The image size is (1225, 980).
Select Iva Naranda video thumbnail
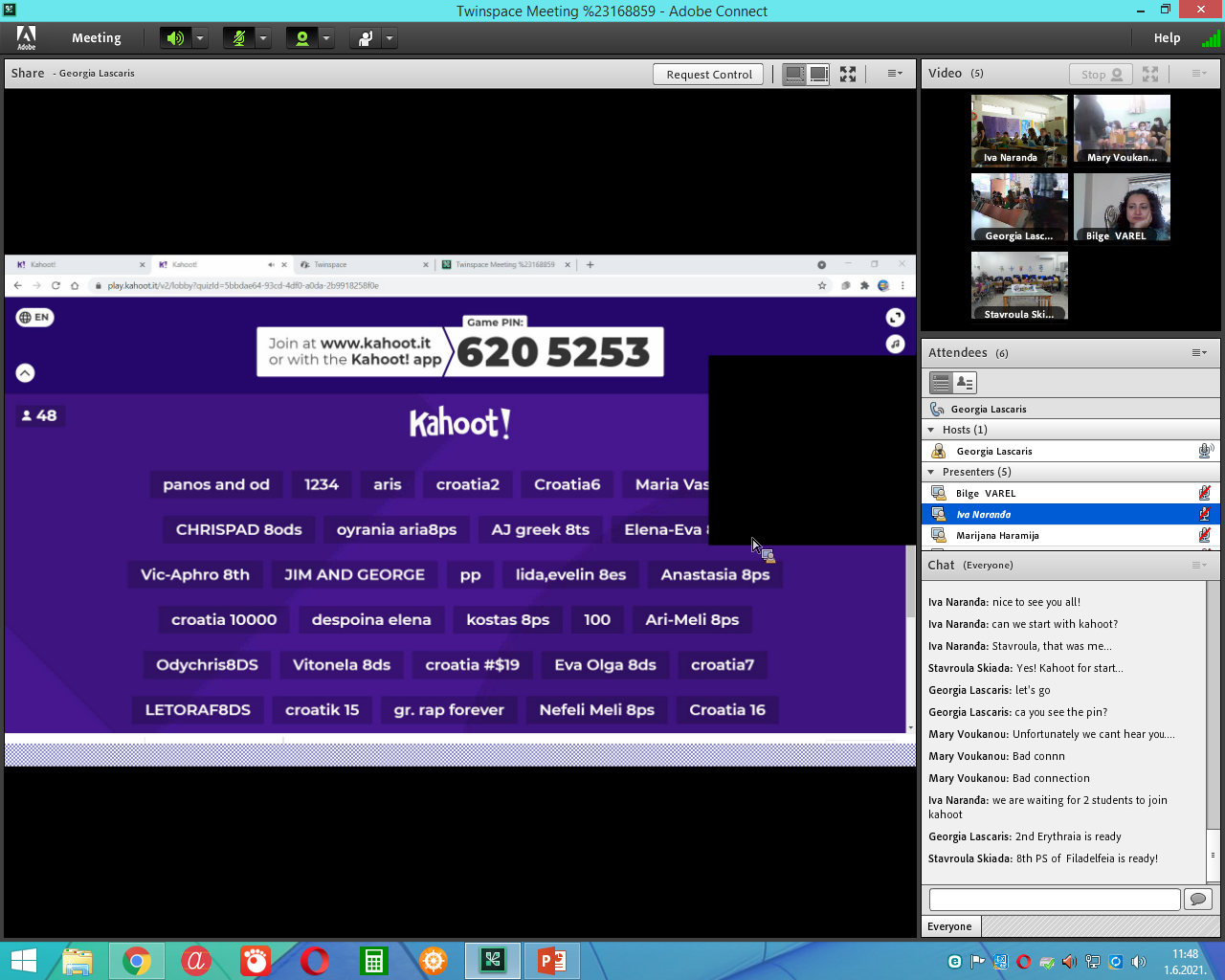[1019, 129]
